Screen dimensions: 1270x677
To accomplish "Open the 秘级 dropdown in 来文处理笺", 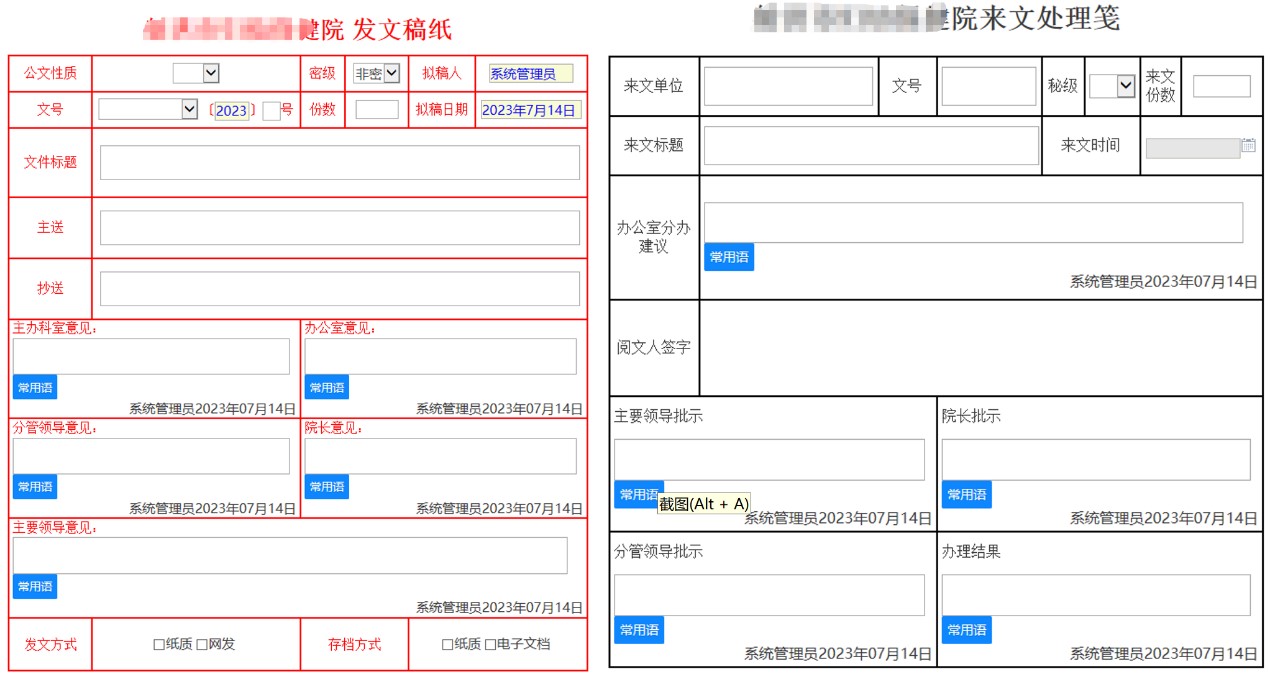I will click(x=1112, y=86).
